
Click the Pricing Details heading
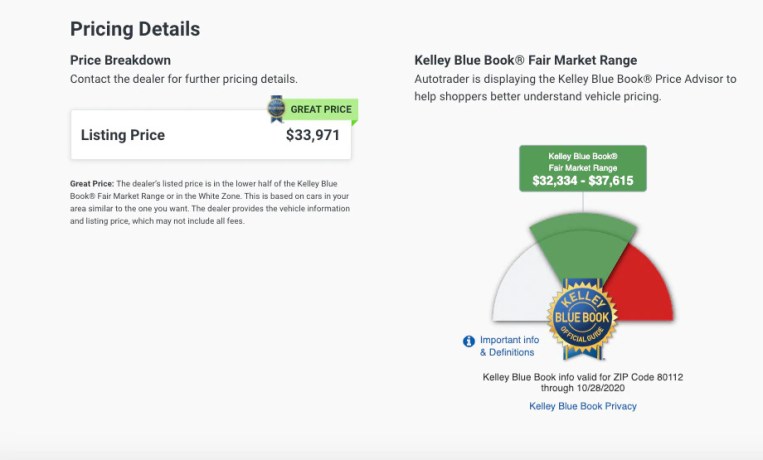point(135,29)
